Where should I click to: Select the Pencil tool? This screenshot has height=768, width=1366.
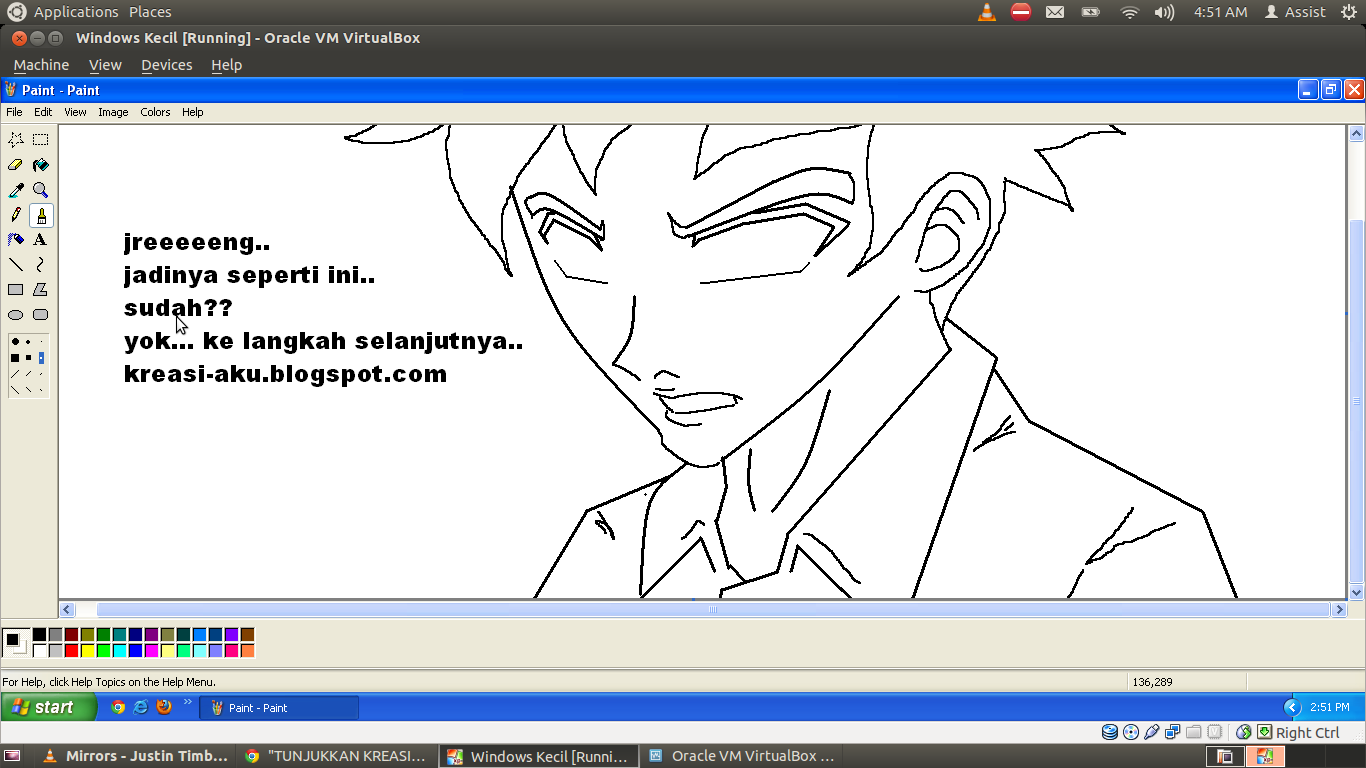tap(16, 215)
